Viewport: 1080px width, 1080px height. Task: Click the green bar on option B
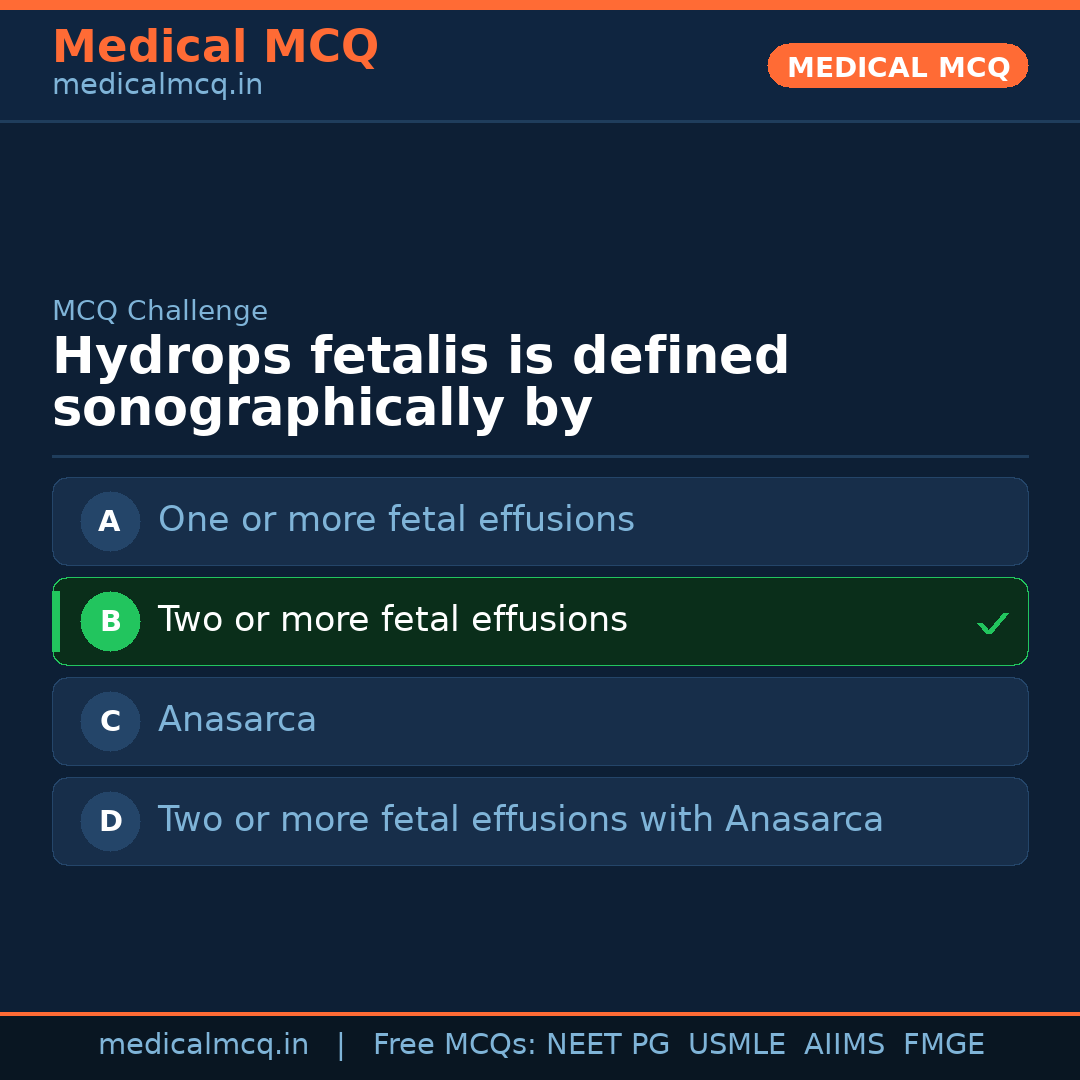point(56,621)
